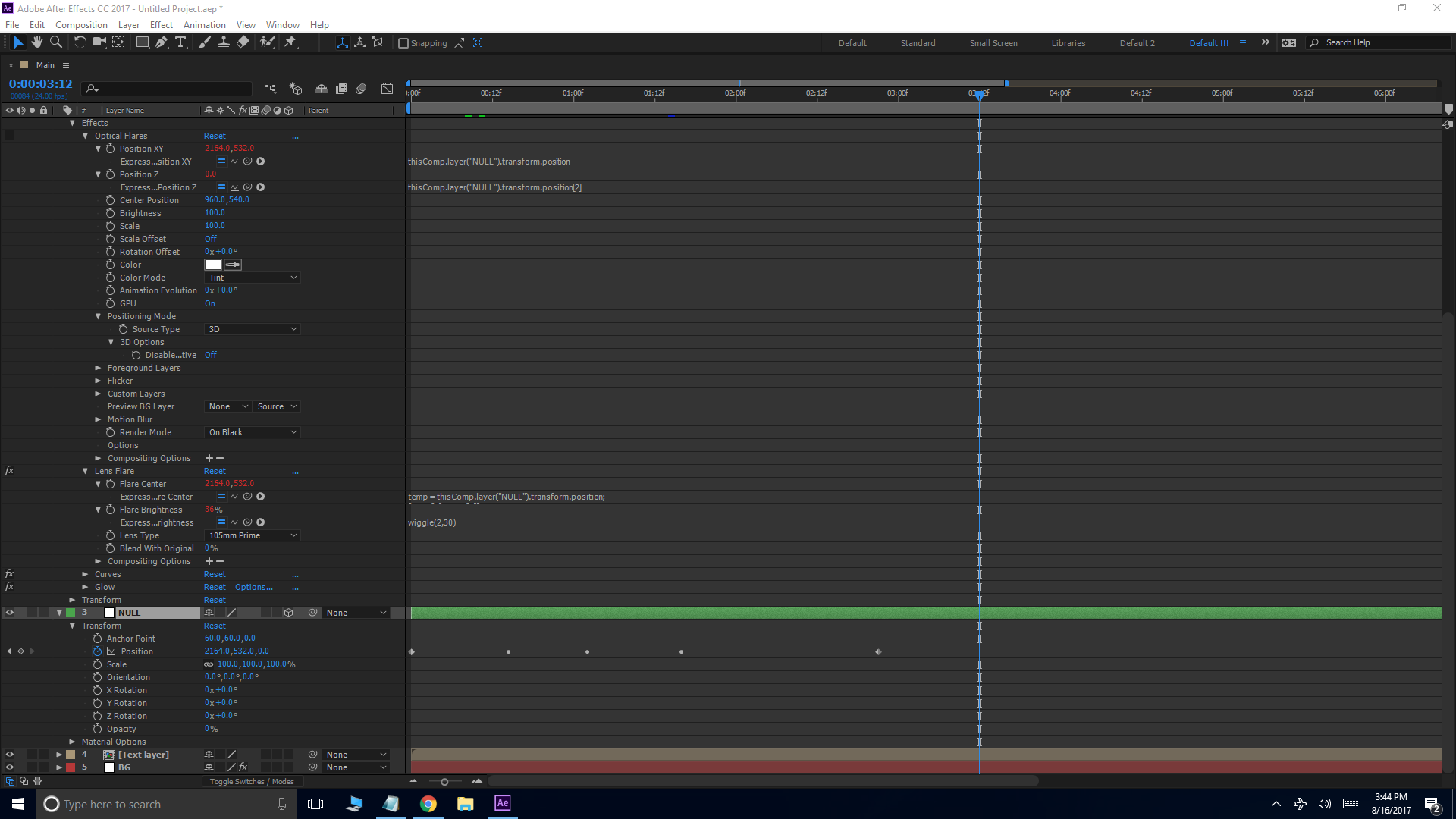1456x819 pixels.
Task: Open Chrome from the taskbar
Action: click(x=428, y=804)
